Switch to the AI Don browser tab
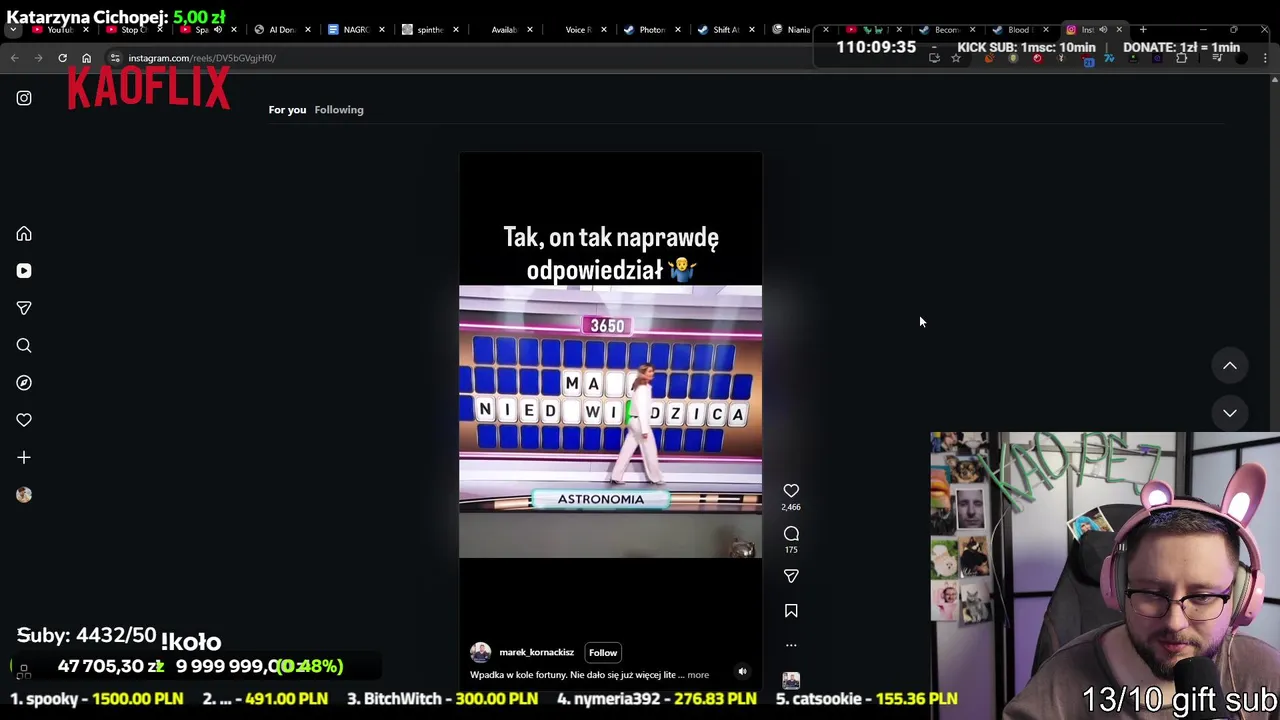The image size is (1280, 720). pyautogui.click(x=282, y=30)
